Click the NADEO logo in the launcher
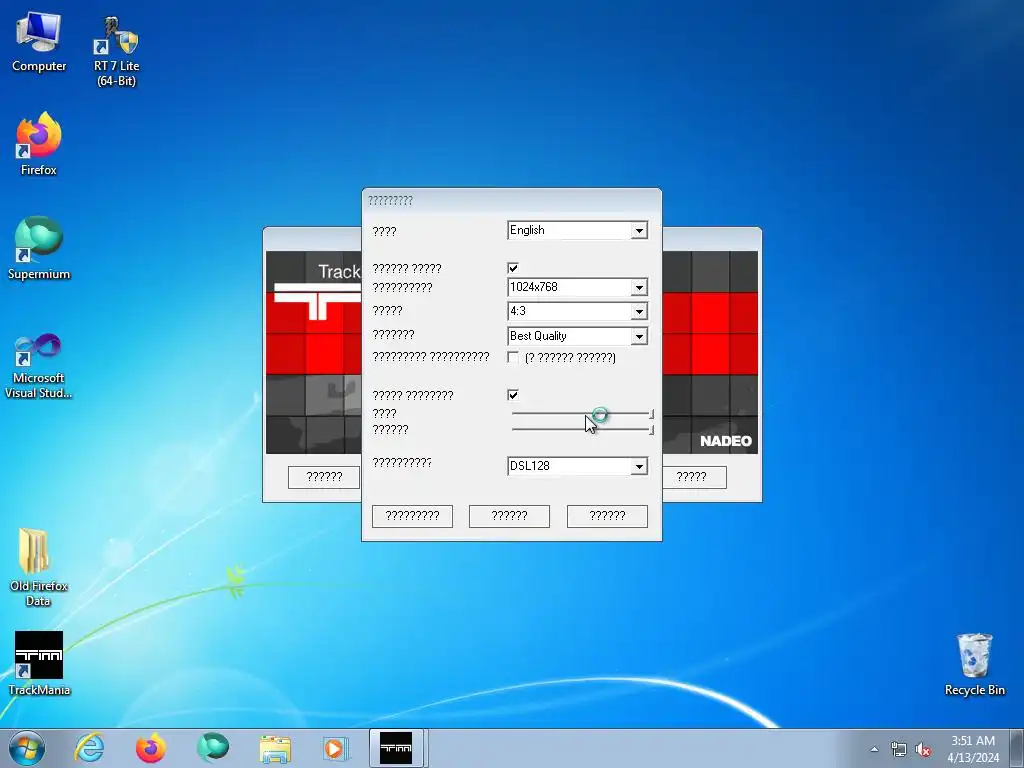The height and width of the screenshot is (768, 1024). pos(726,441)
